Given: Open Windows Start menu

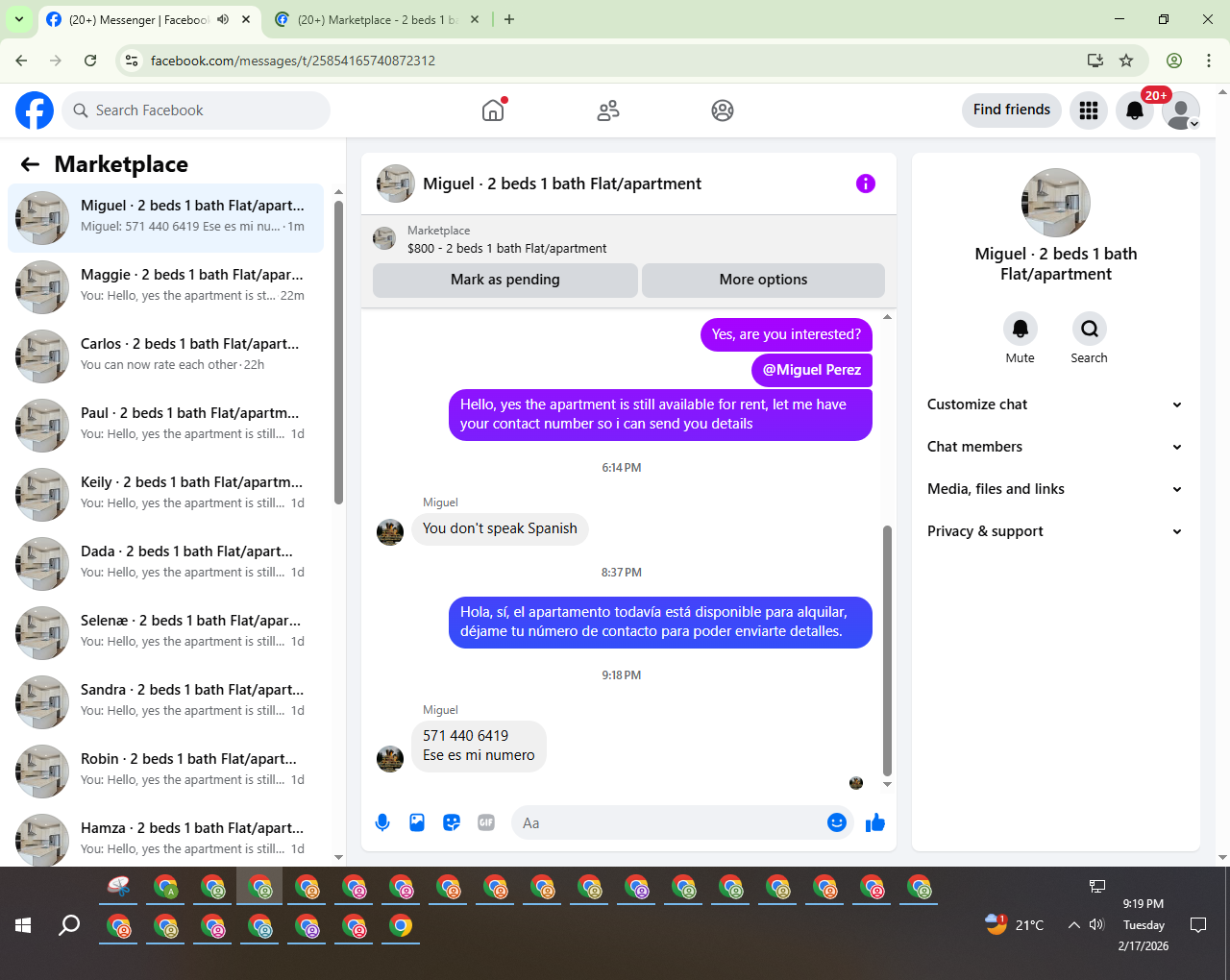Looking at the screenshot, I should click(23, 925).
